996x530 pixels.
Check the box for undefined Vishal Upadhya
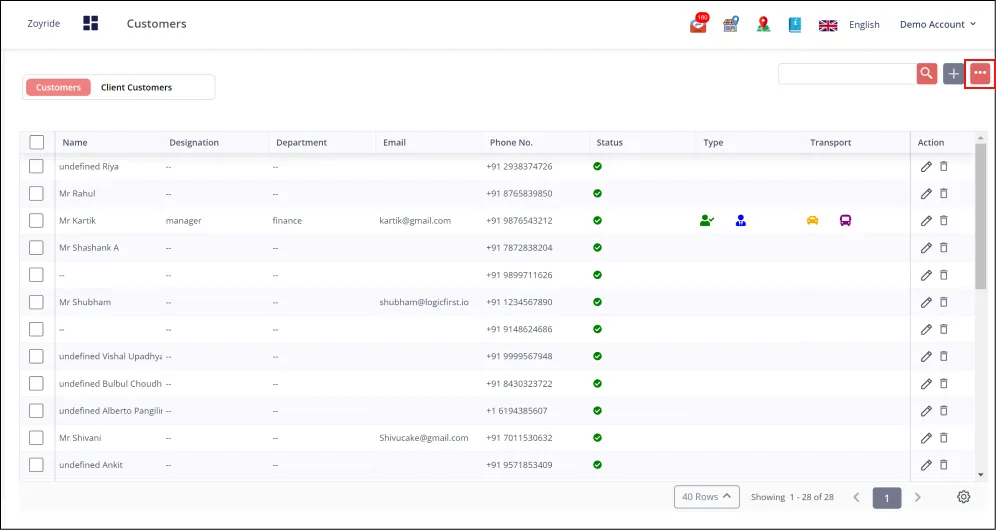pyautogui.click(x=36, y=357)
